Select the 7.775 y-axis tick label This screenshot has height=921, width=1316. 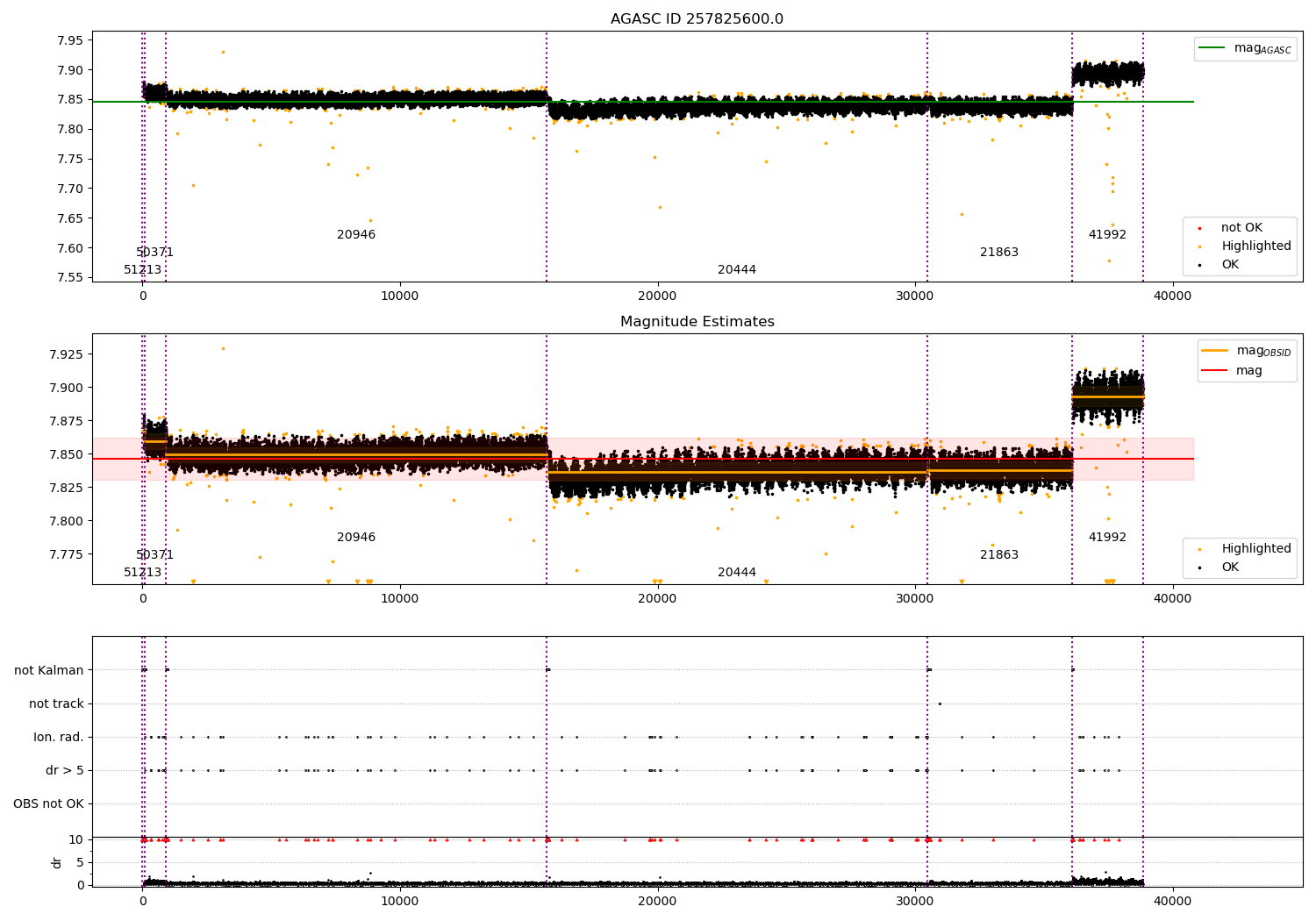[65, 554]
